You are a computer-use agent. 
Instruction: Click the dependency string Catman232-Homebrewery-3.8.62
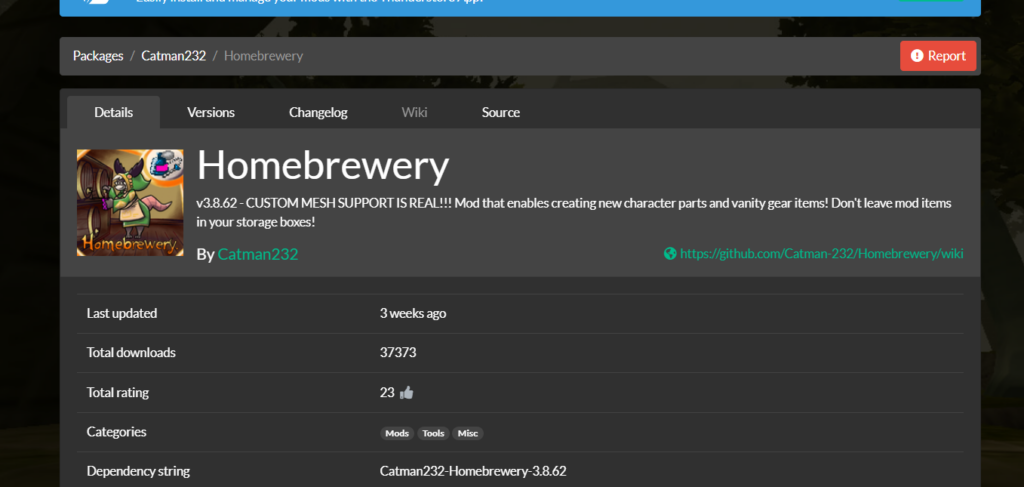pos(473,471)
